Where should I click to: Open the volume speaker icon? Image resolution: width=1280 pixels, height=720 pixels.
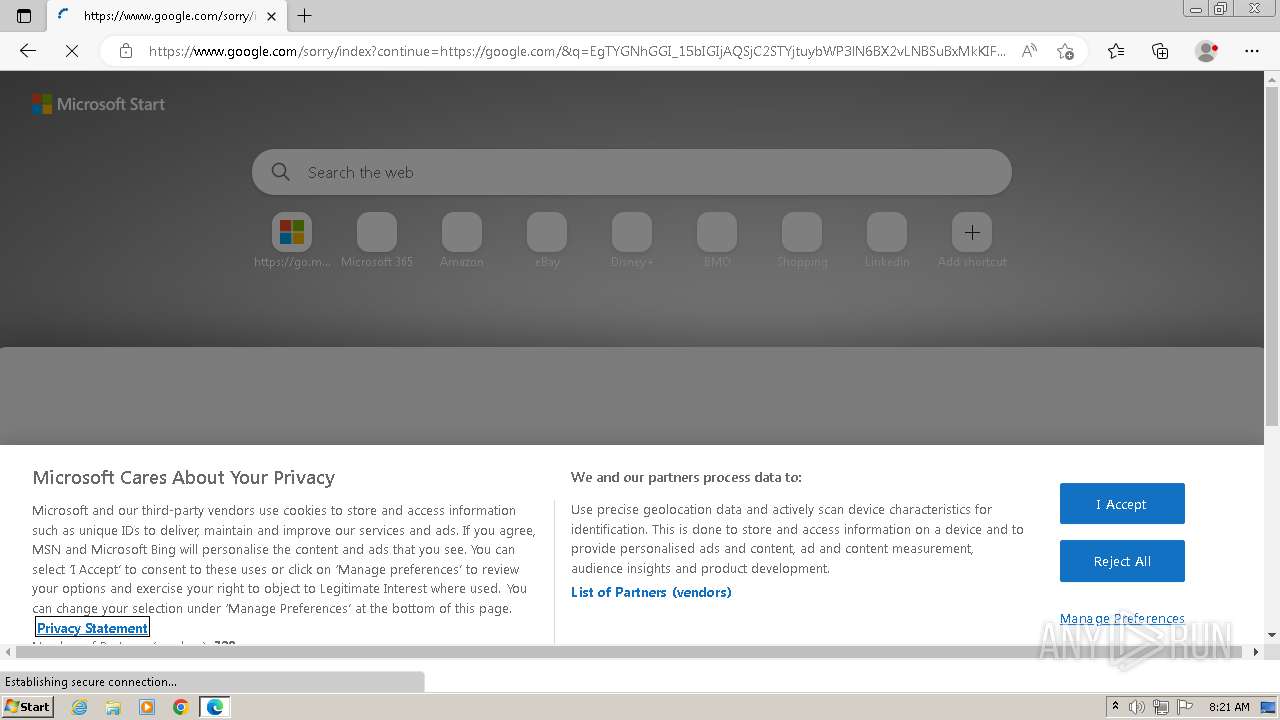click(1137, 707)
